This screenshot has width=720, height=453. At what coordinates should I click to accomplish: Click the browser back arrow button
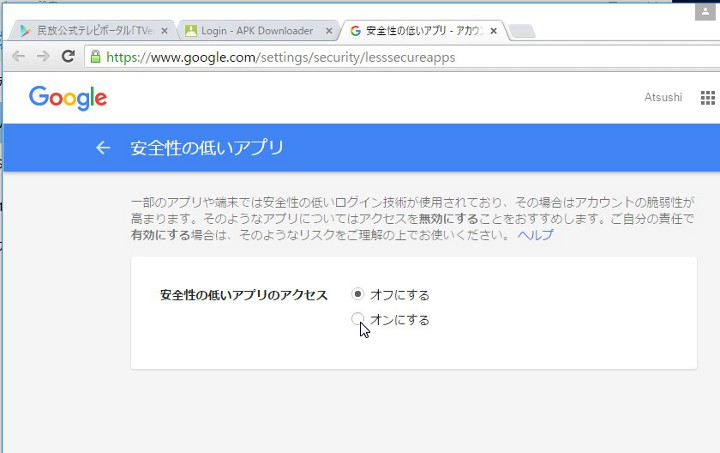pos(18,56)
